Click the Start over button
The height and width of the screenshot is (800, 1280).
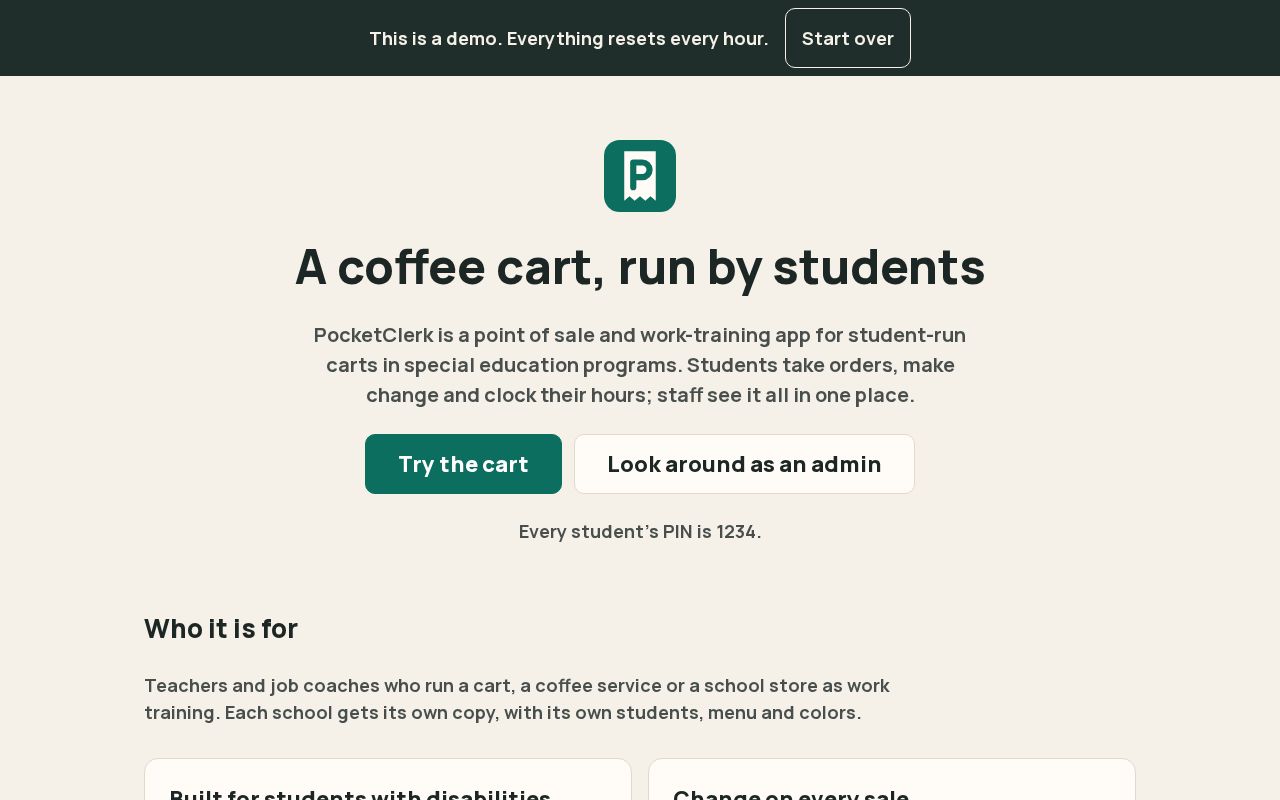coord(848,38)
